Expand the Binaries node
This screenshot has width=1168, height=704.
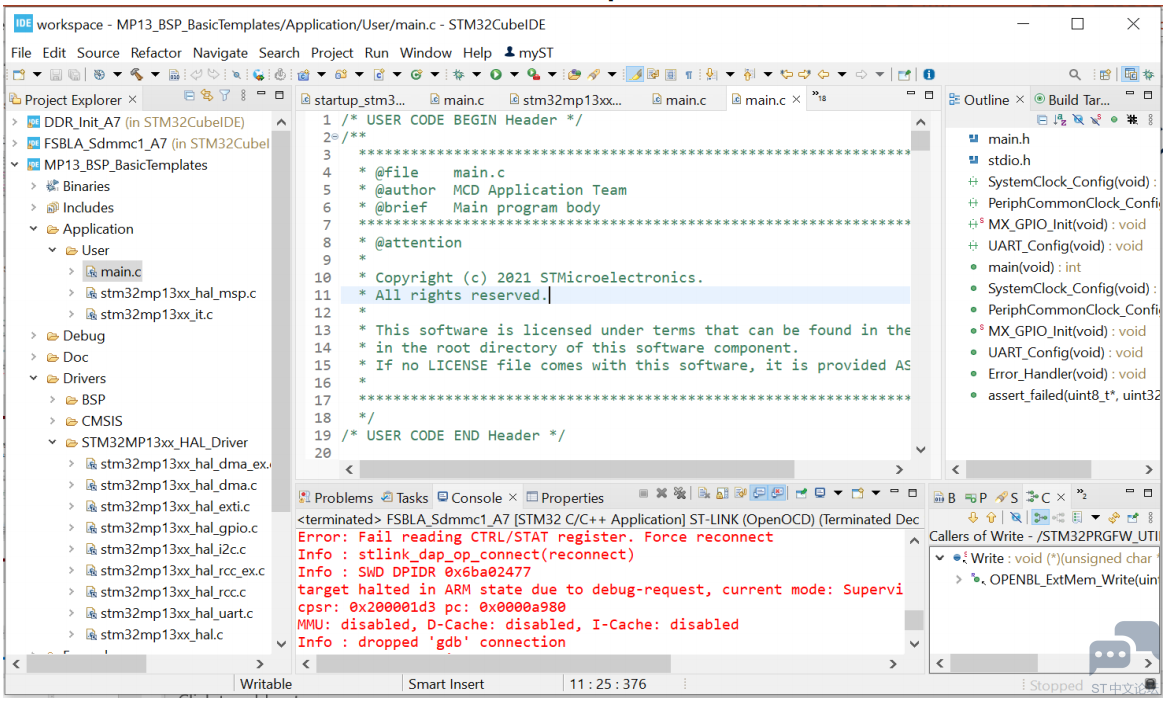(34, 185)
